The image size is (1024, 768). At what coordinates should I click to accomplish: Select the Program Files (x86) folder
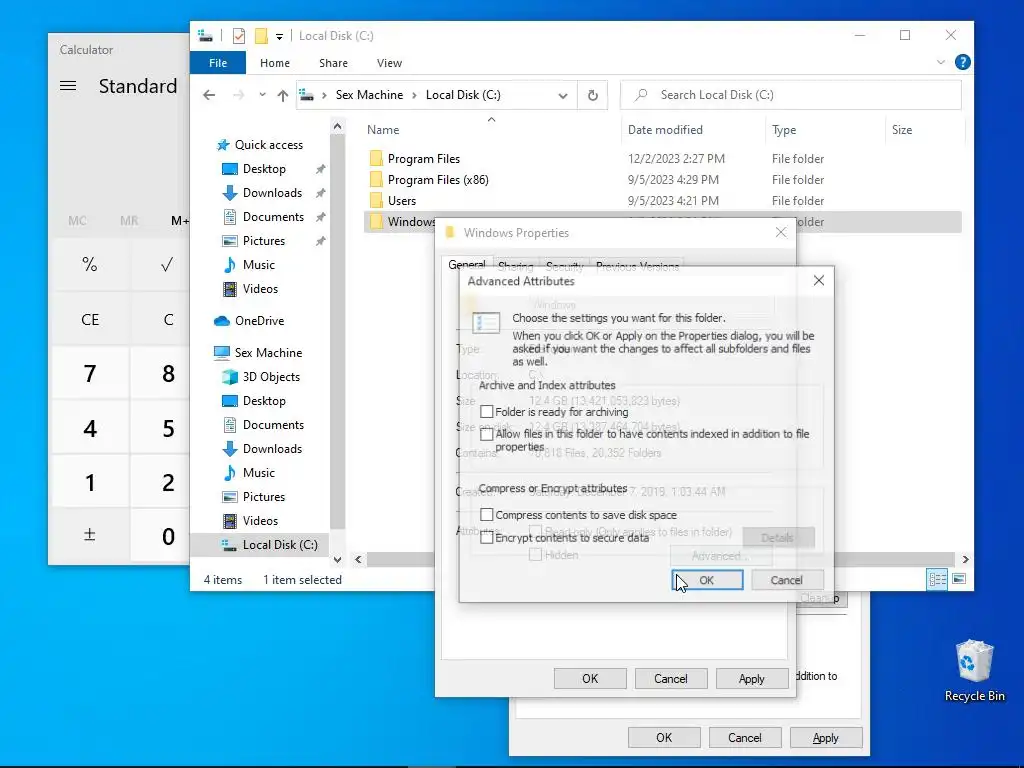coord(438,180)
